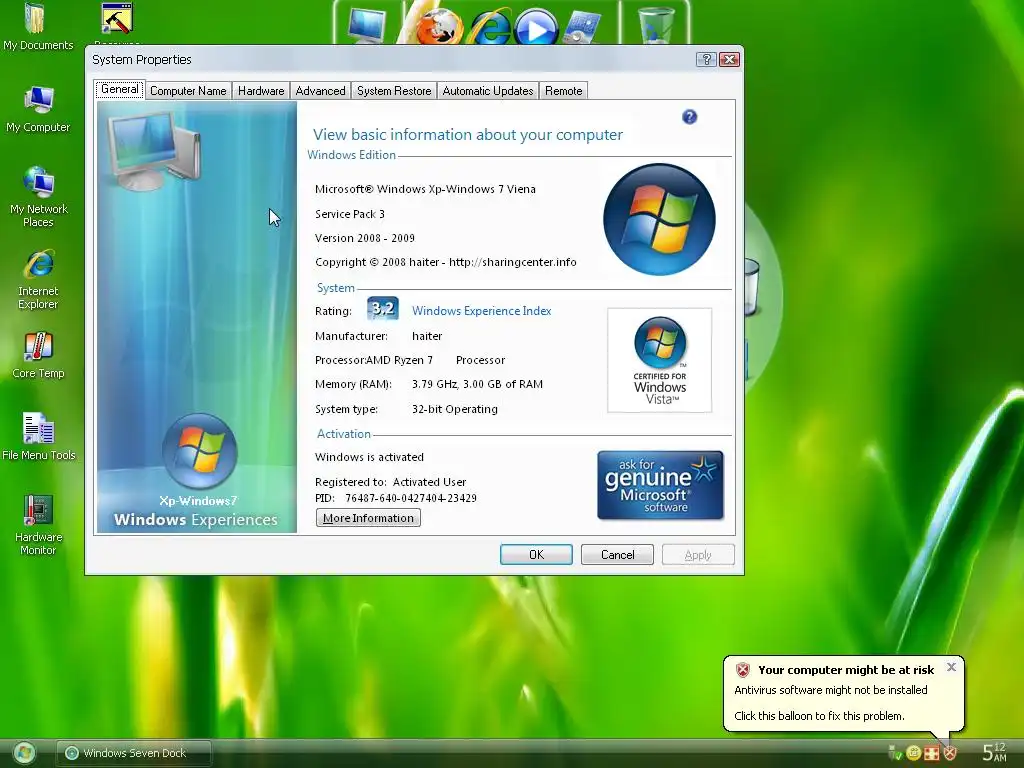Close the System Properties dialog
Image resolution: width=1024 pixels, height=768 pixels.
[729, 59]
